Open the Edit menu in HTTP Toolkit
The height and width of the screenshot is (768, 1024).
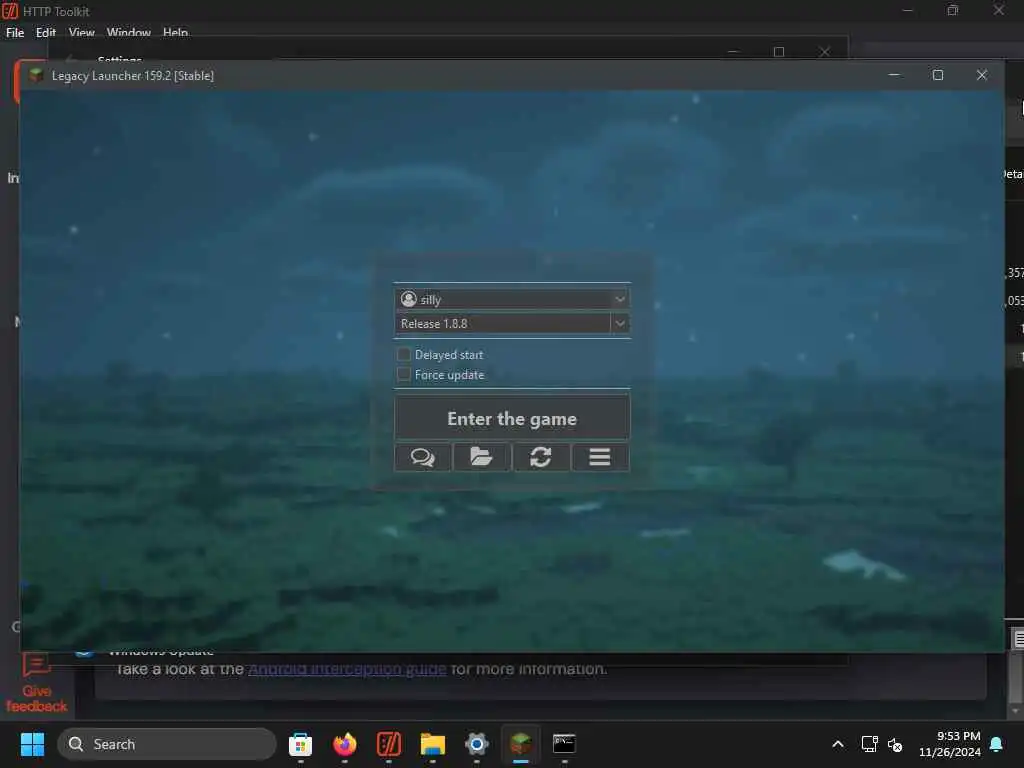coord(46,32)
